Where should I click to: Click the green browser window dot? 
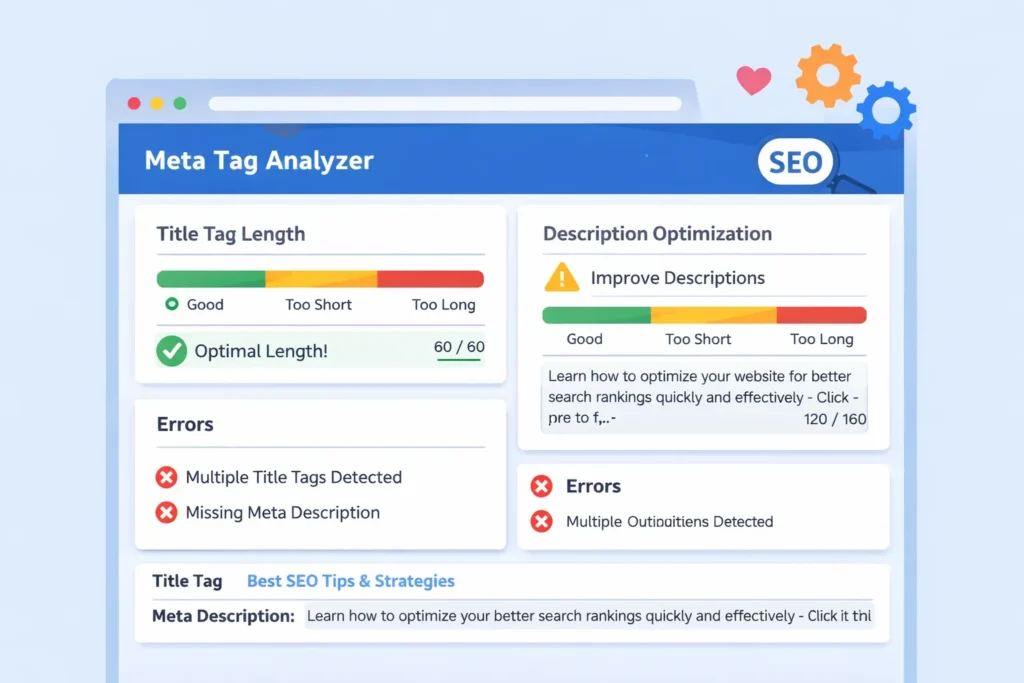click(x=180, y=103)
